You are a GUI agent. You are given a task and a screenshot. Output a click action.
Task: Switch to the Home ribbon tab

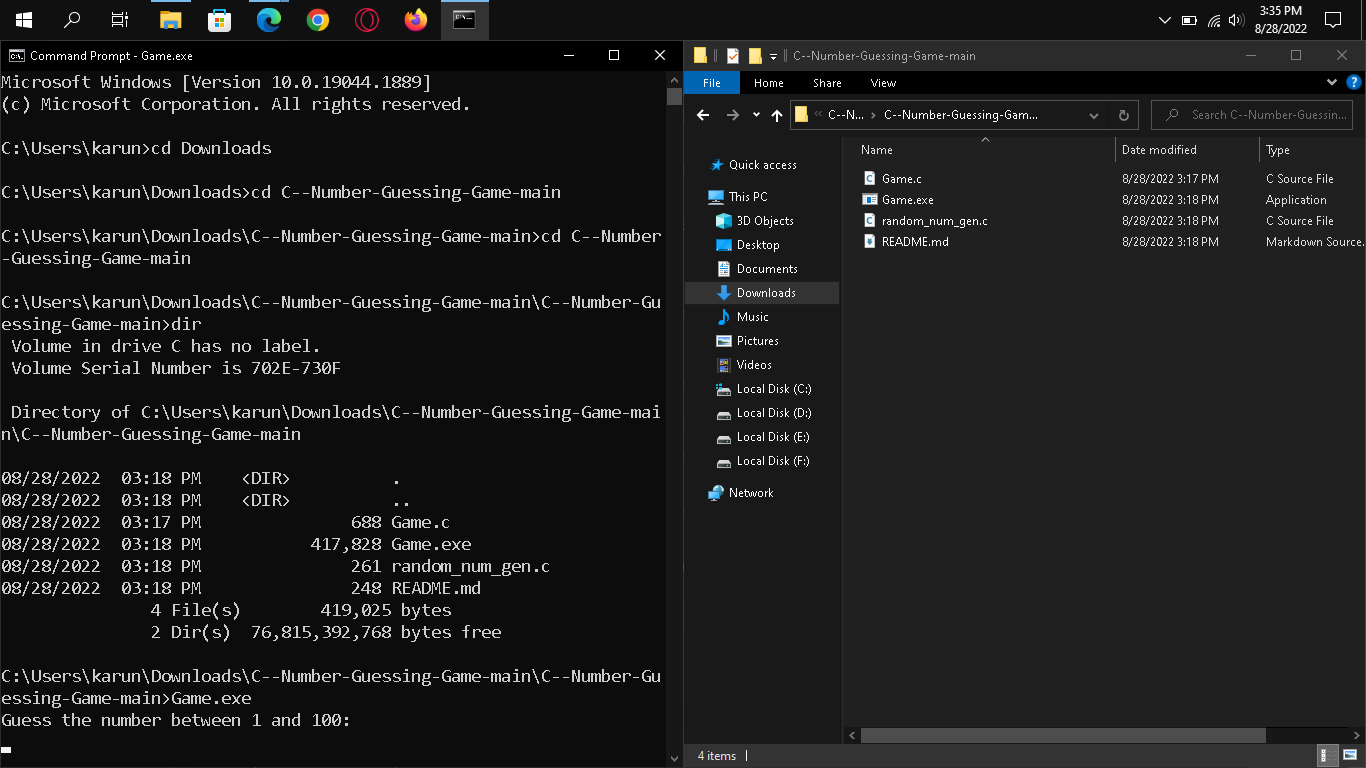point(769,83)
